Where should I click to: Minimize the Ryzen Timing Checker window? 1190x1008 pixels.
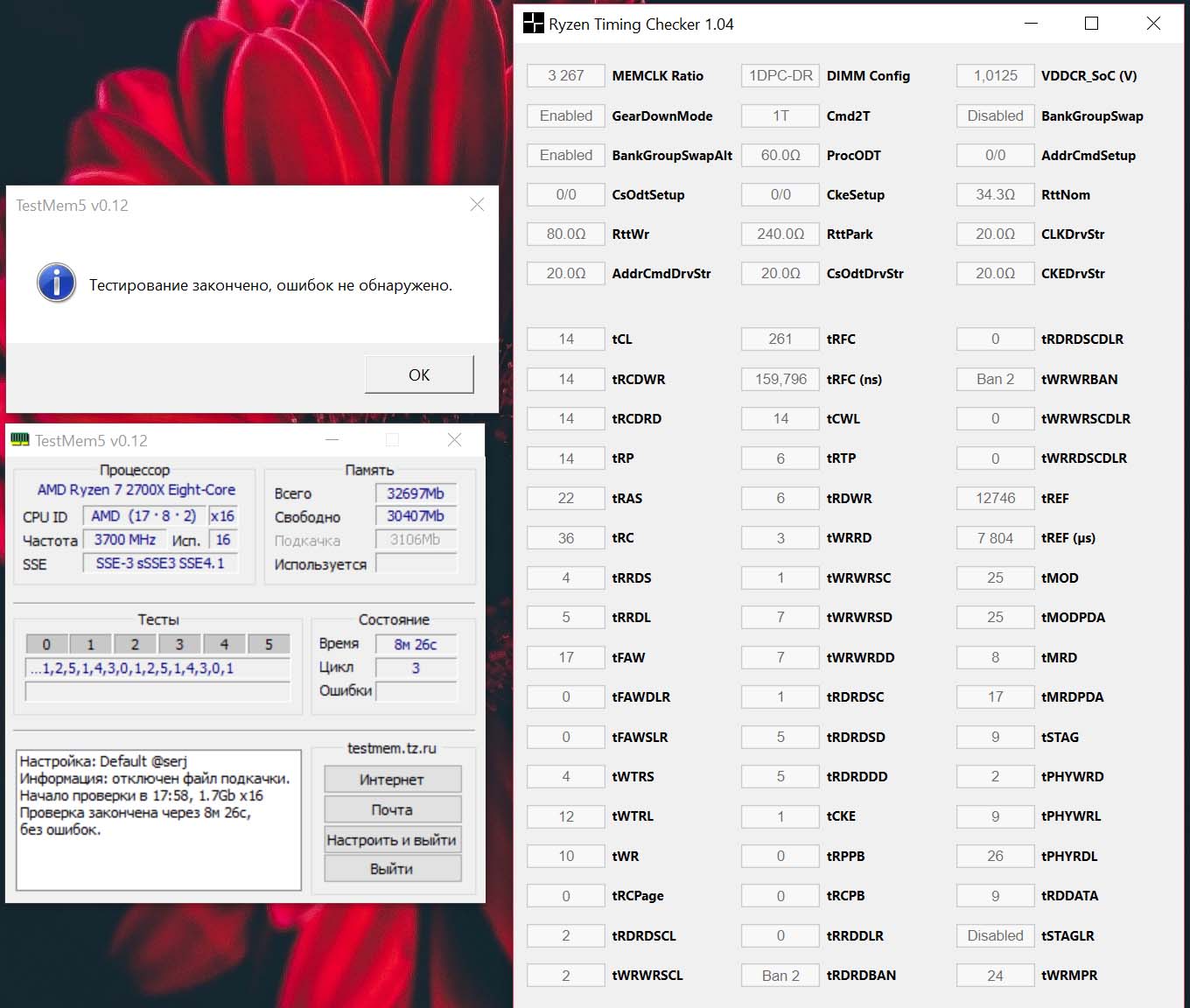1031,24
